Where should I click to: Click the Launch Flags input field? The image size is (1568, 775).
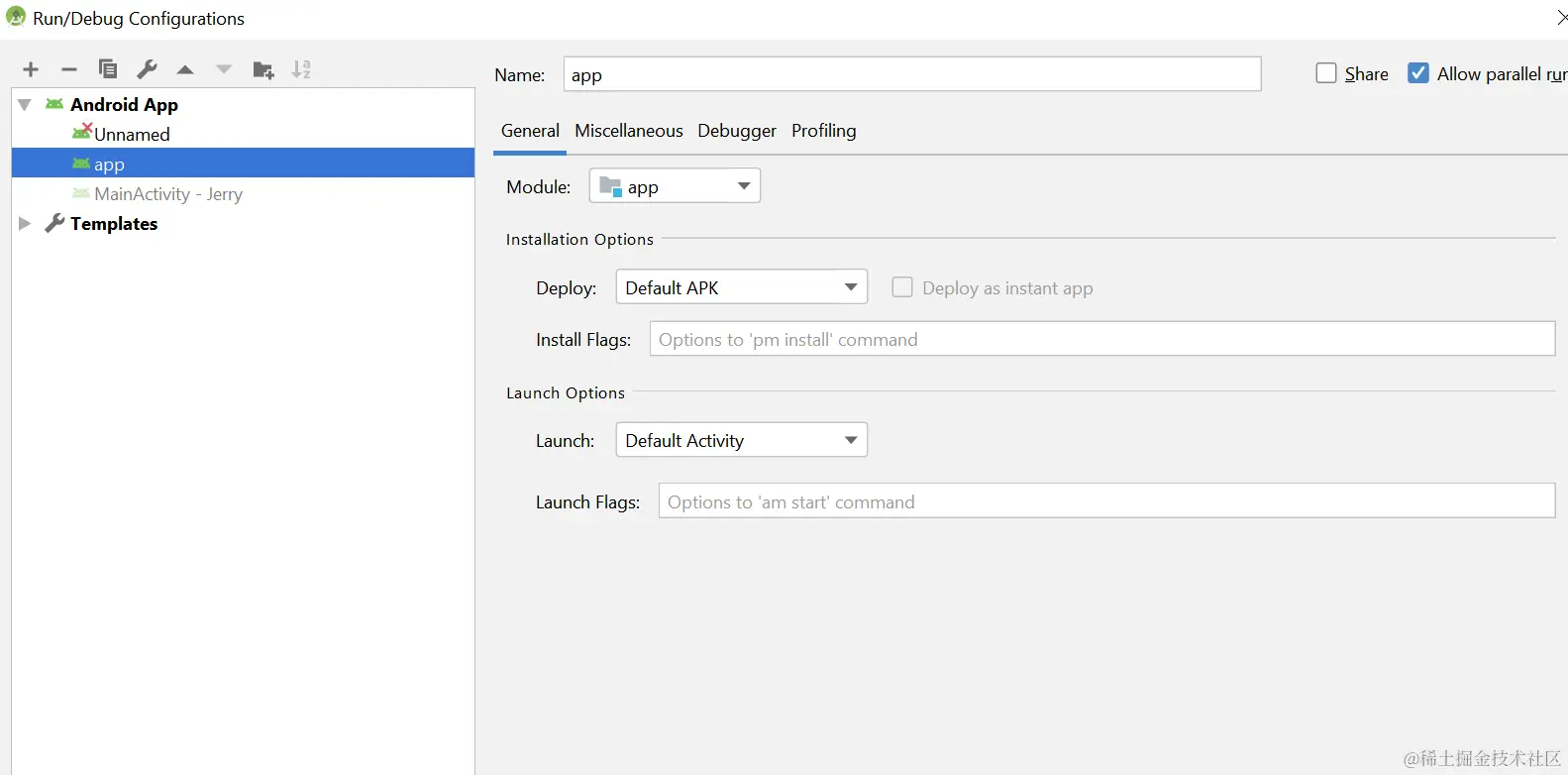point(1107,501)
